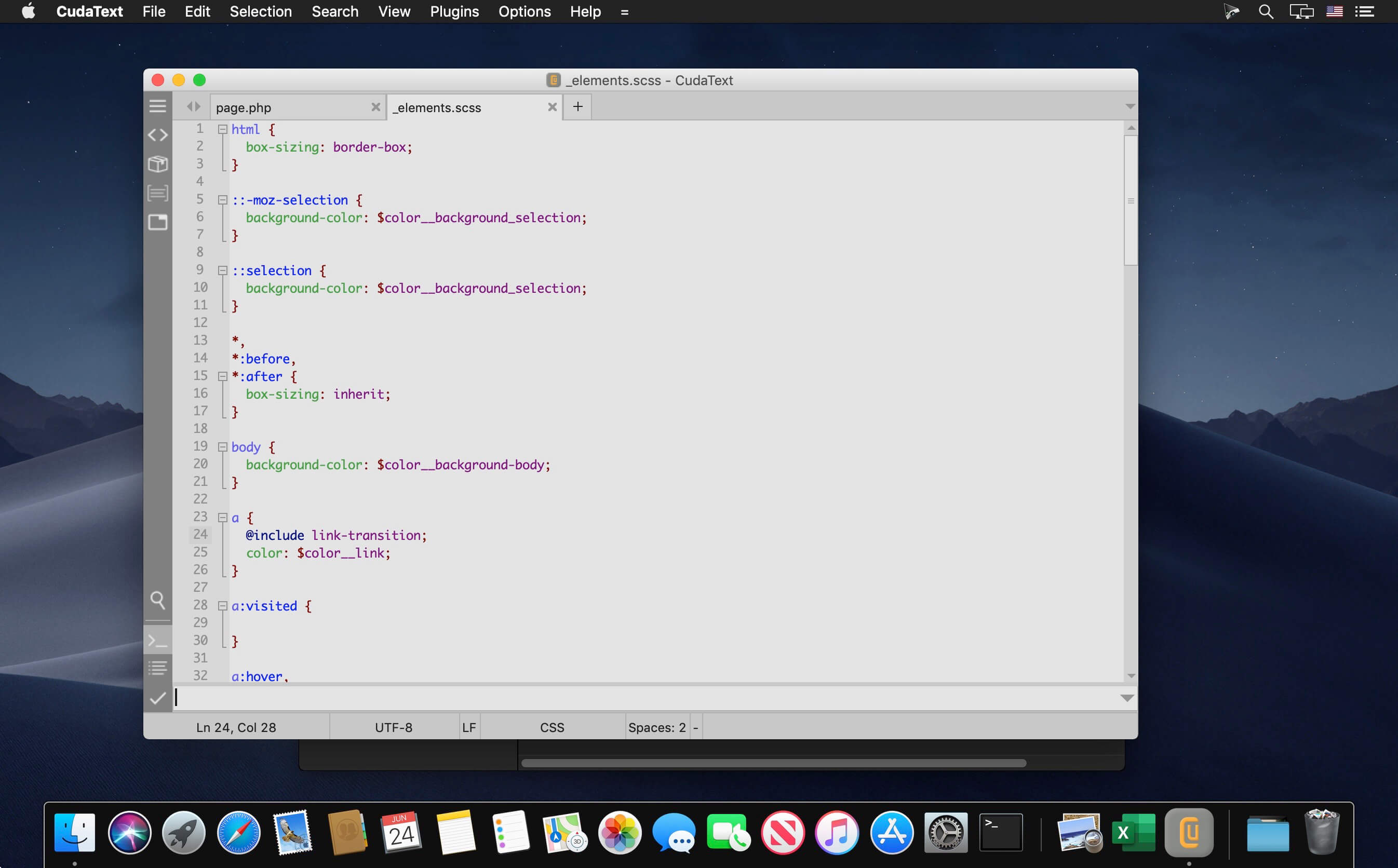Open System Preferences from the Dock
Image resolution: width=1398 pixels, height=868 pixels.
coord(946,833)
